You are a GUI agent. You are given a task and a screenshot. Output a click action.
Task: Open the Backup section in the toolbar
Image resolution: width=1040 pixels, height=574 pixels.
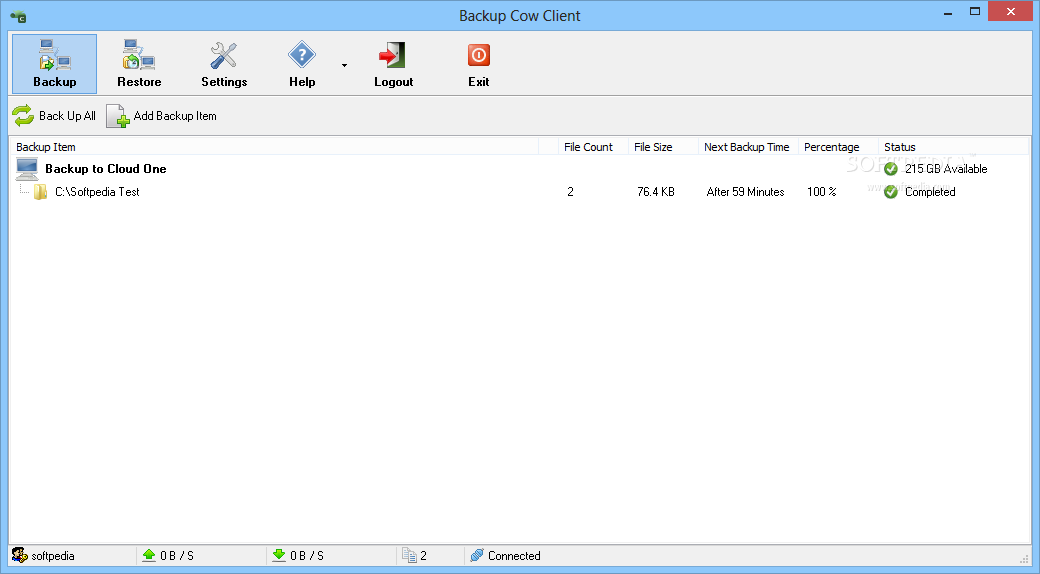pyautogui.click(x=54, y=64)
